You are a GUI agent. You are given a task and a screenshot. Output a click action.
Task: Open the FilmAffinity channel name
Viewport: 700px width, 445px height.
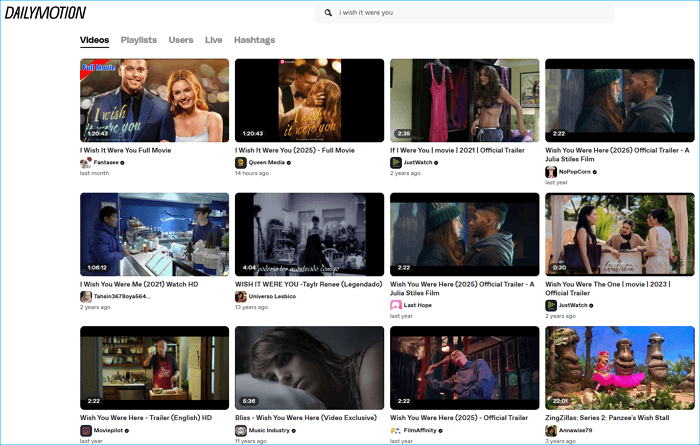click(x=420, y=431)
